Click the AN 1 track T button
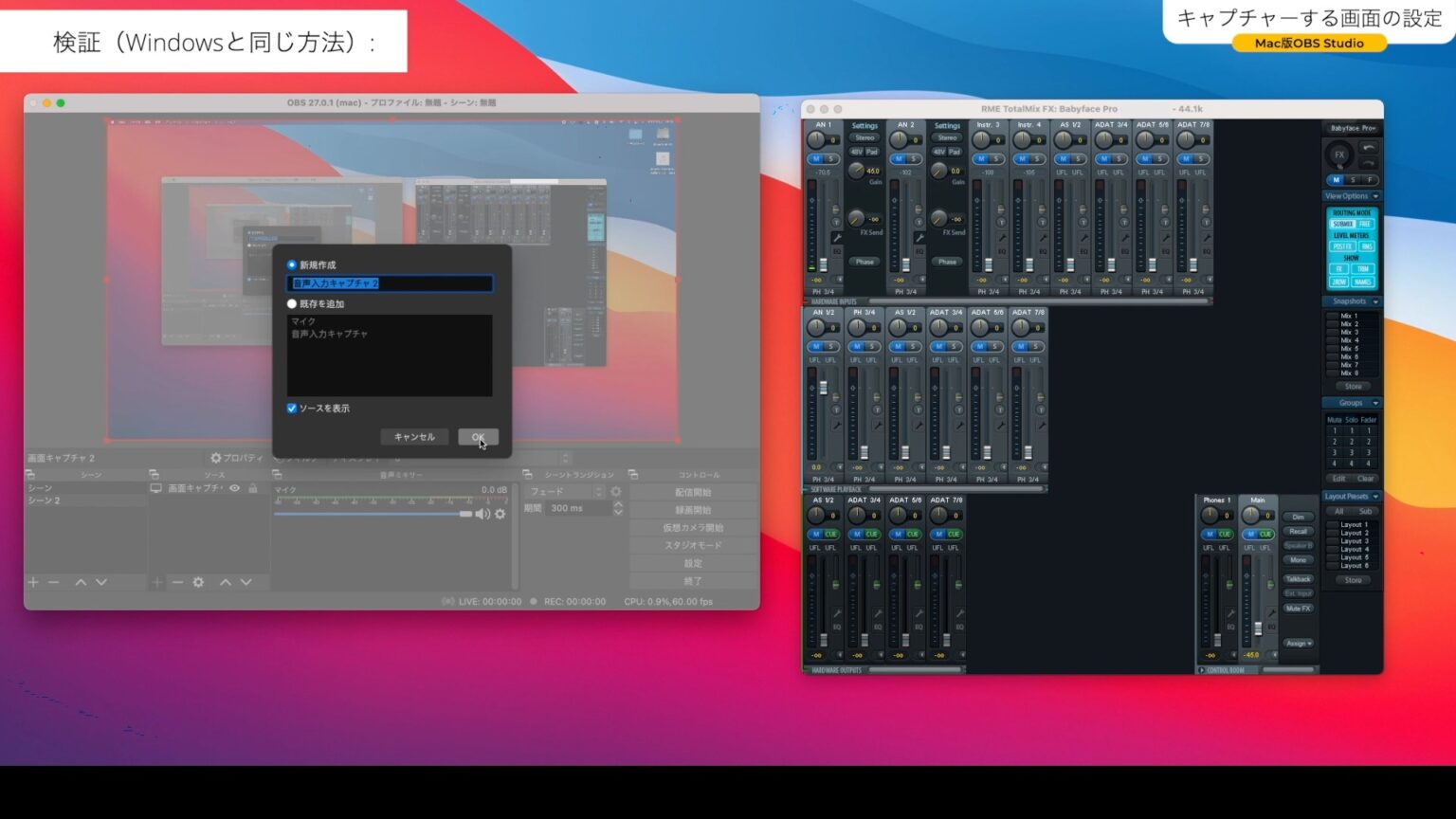The image size is (1456, 819). tap(837, 224)
